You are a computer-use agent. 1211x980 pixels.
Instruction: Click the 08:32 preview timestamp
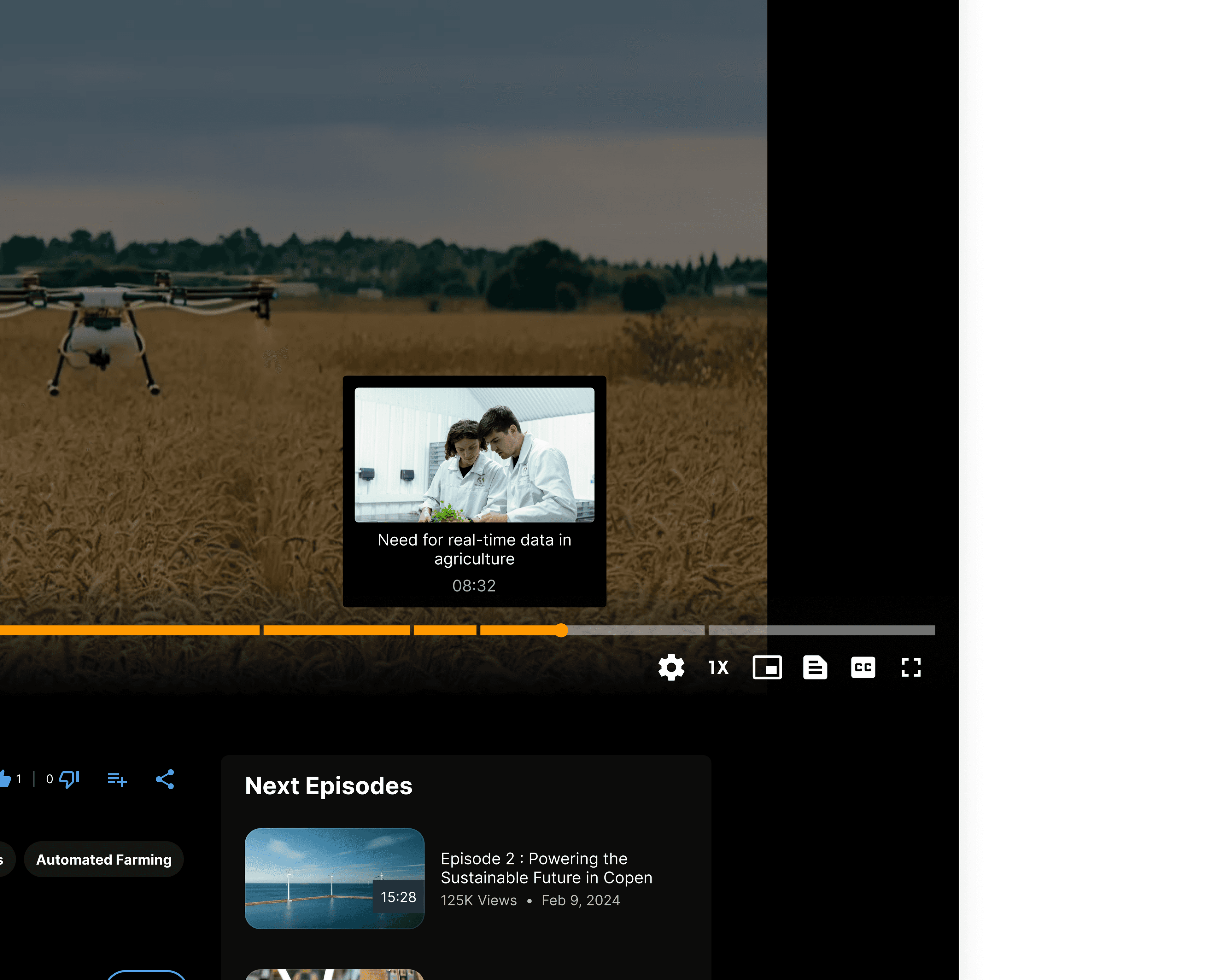click(474, 586)
